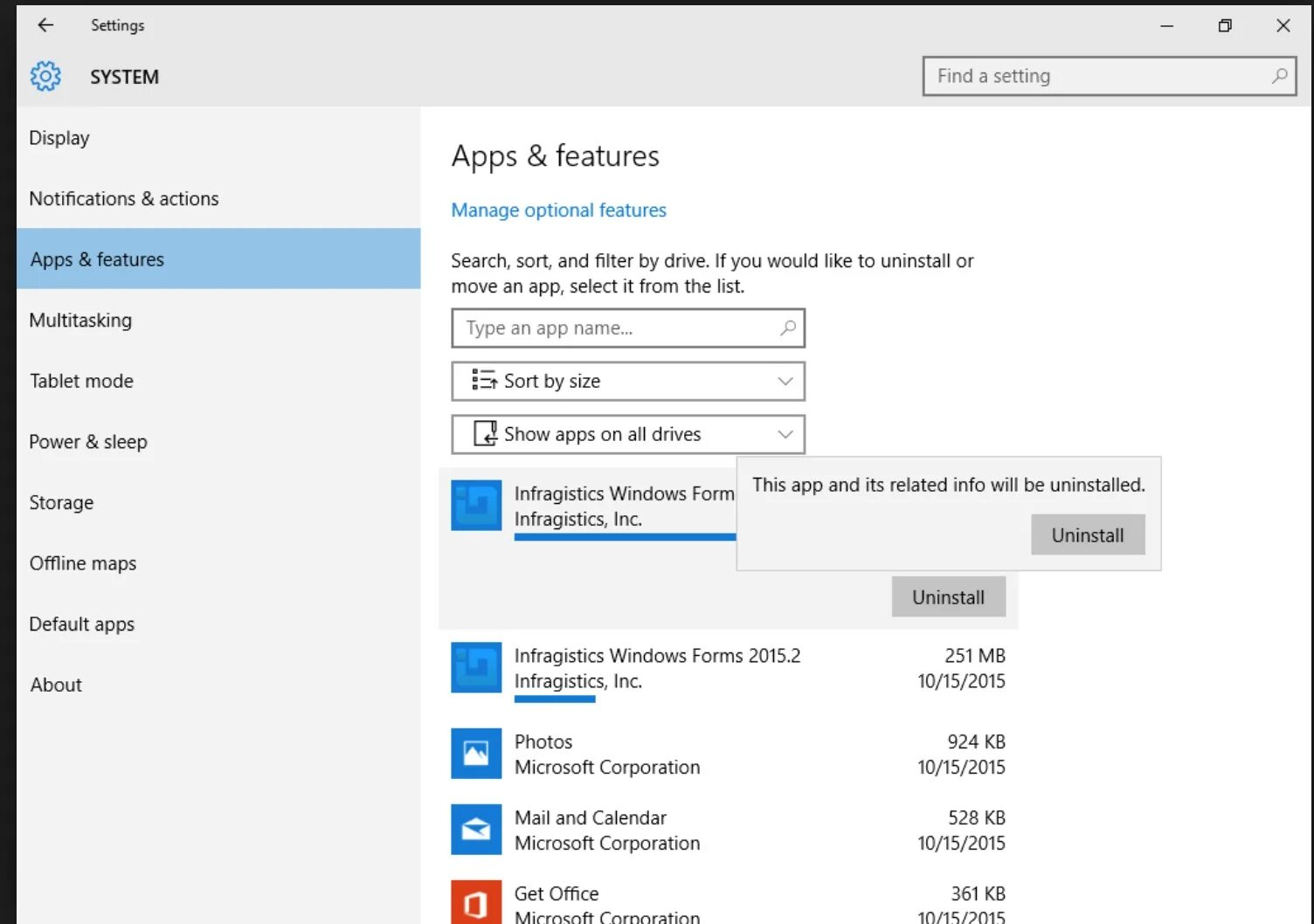Select Apps & features in sidebar
Screen dimensions: 1314x924
pyautogui.click(x=218, y=259)
